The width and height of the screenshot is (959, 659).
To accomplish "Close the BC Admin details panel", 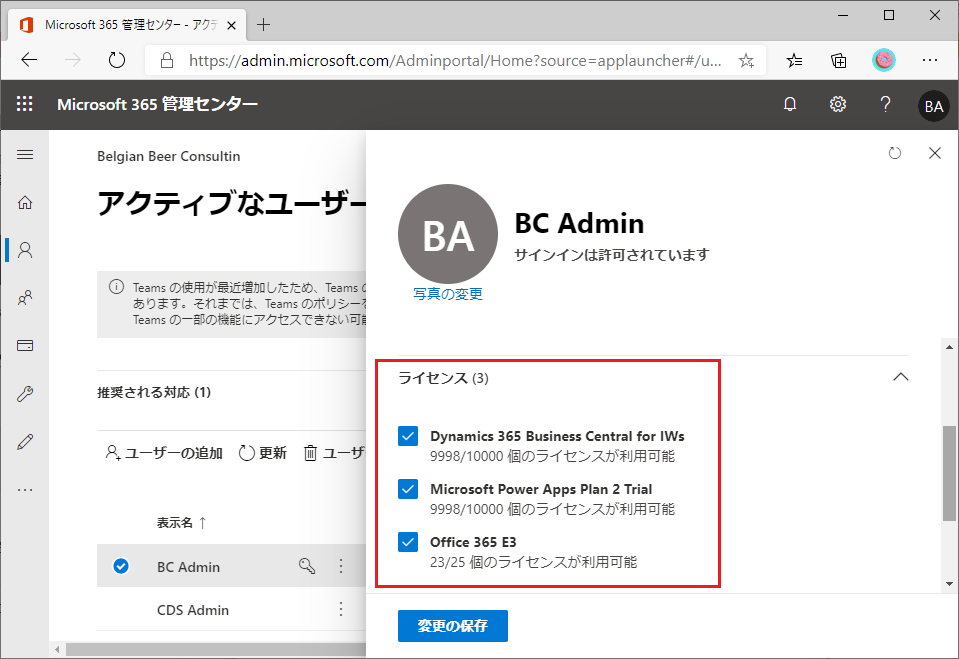I will (x=935, y=153).
